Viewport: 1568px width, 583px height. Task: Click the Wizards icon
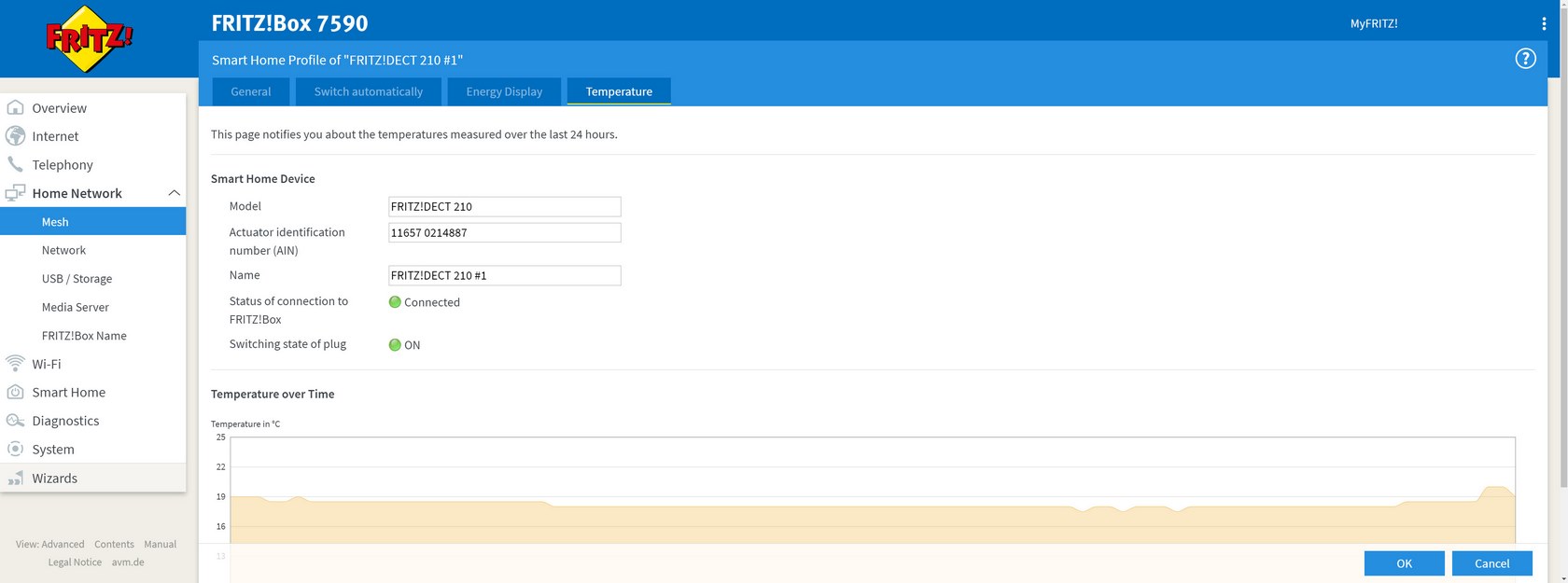point(15,478)
